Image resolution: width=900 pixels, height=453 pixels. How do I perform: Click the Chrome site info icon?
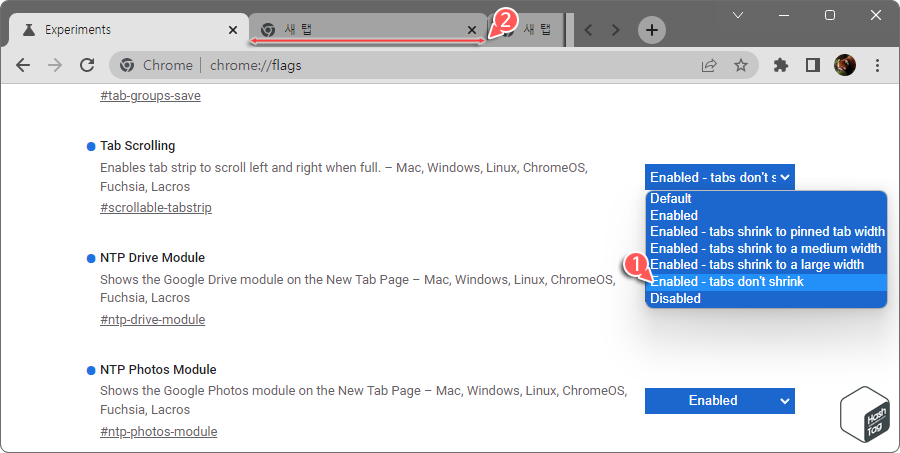click(127, 65)
